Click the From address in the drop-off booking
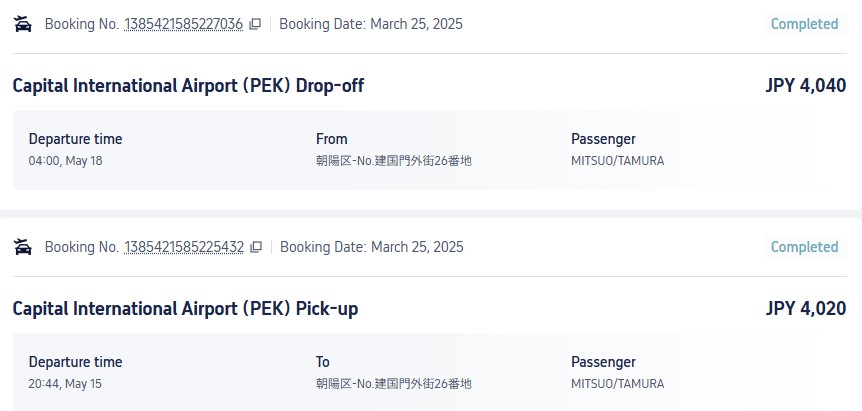Screen dimensions: 862x411 [x=394, y=161]
